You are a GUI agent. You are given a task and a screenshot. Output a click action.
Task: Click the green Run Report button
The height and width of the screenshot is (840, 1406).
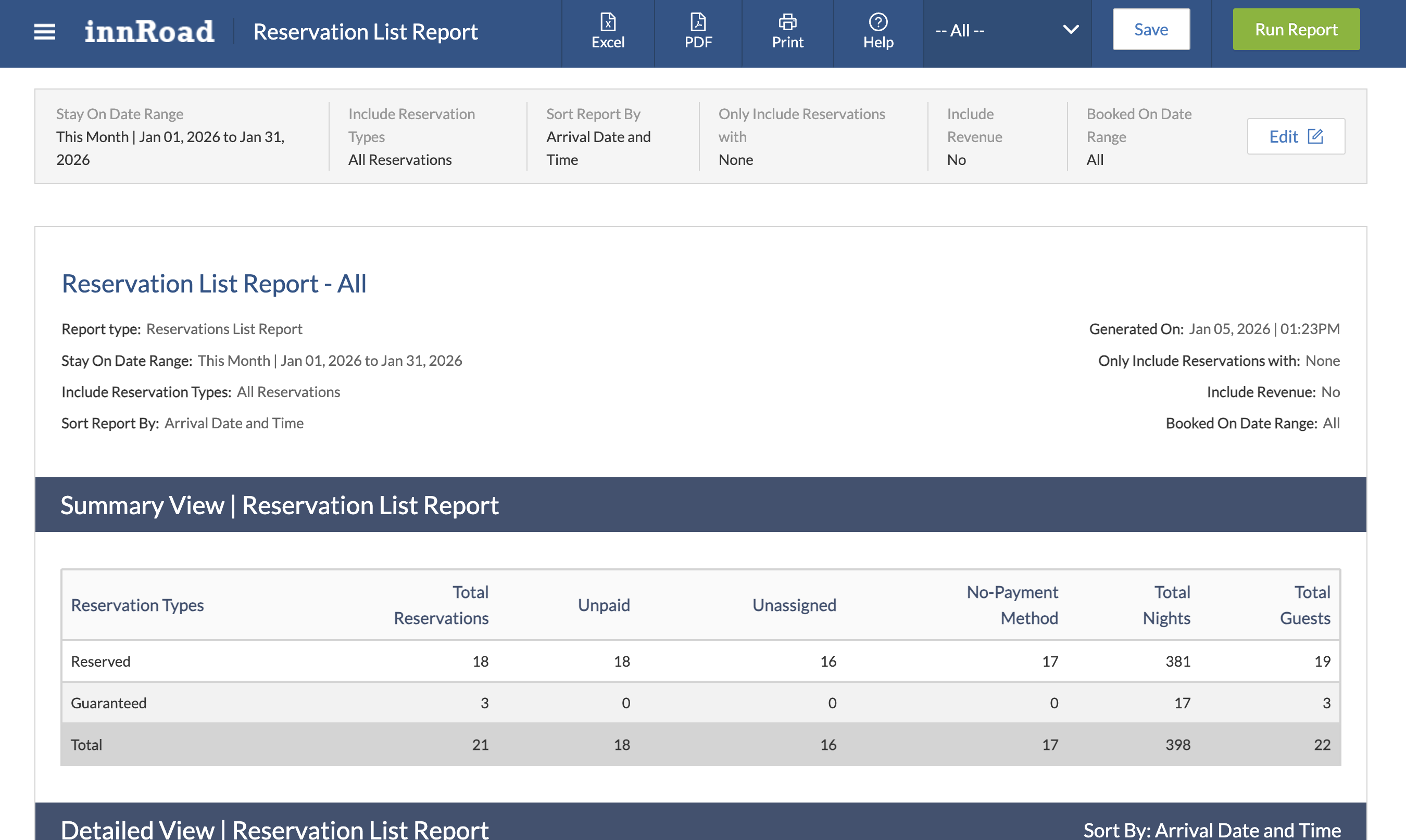point(1296,30)
